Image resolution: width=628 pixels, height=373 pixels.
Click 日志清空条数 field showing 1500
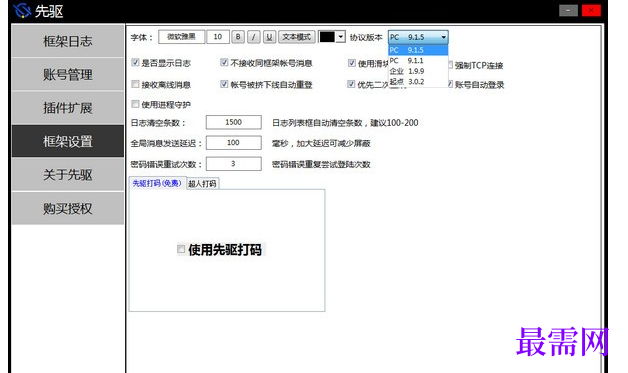[233, 122]
